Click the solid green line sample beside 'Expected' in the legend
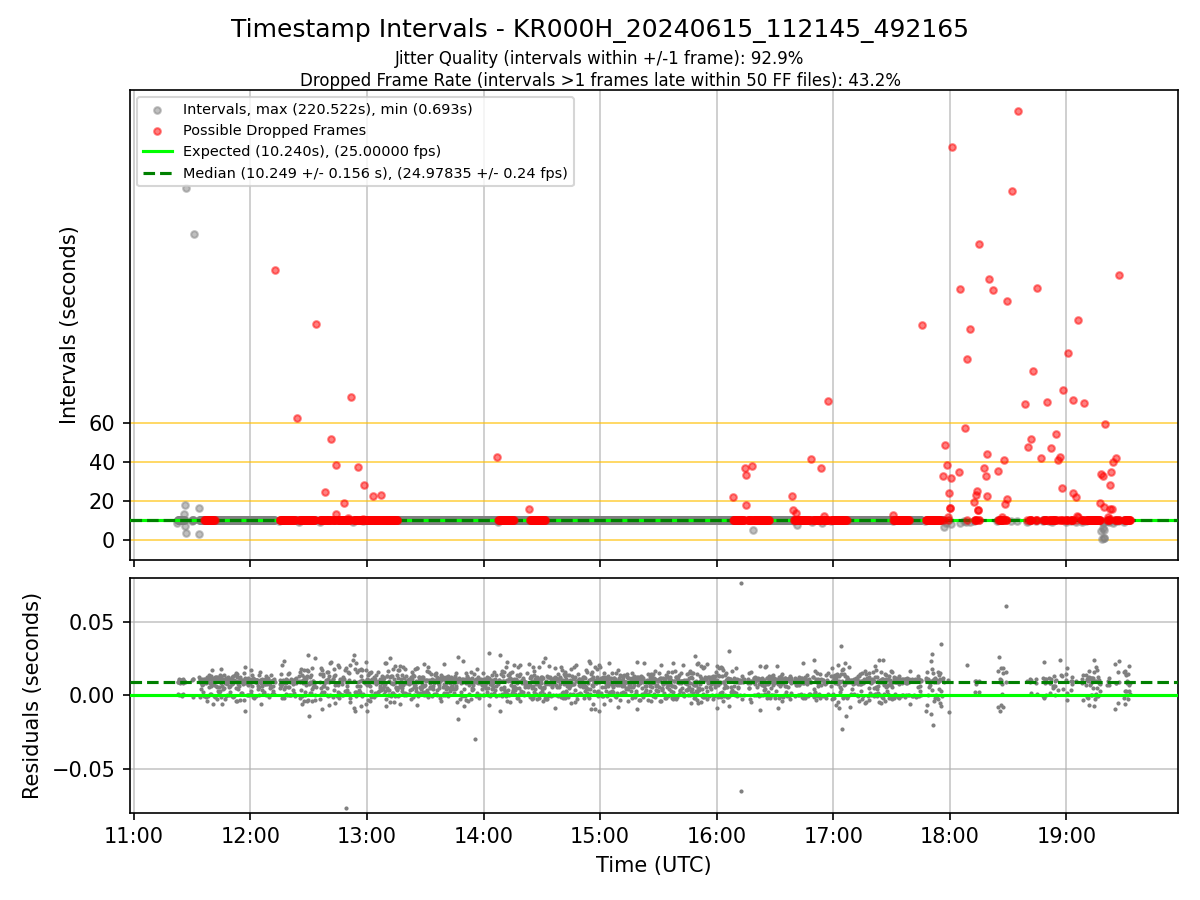The height and width of the screenshot is (900, 1200). pyautogui.click(x=158, y=152)
